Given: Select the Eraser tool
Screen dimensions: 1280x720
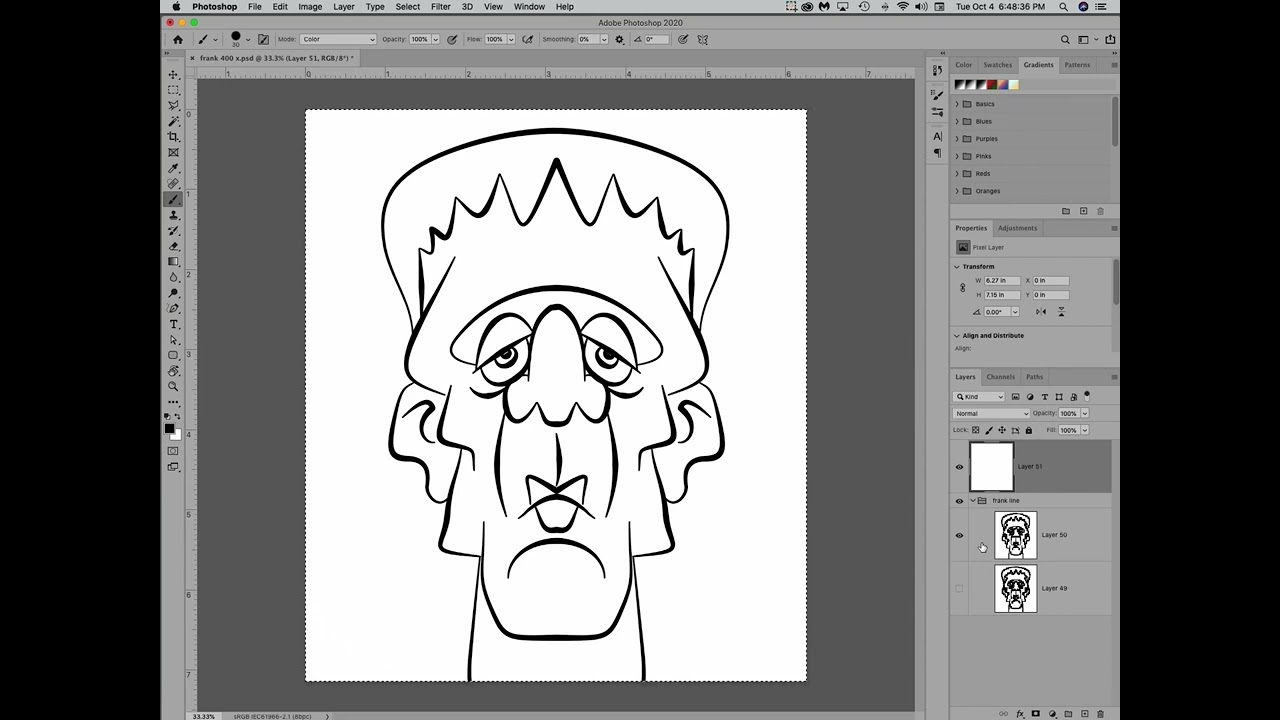Looking at the screenshot, I should pos(173,246).
